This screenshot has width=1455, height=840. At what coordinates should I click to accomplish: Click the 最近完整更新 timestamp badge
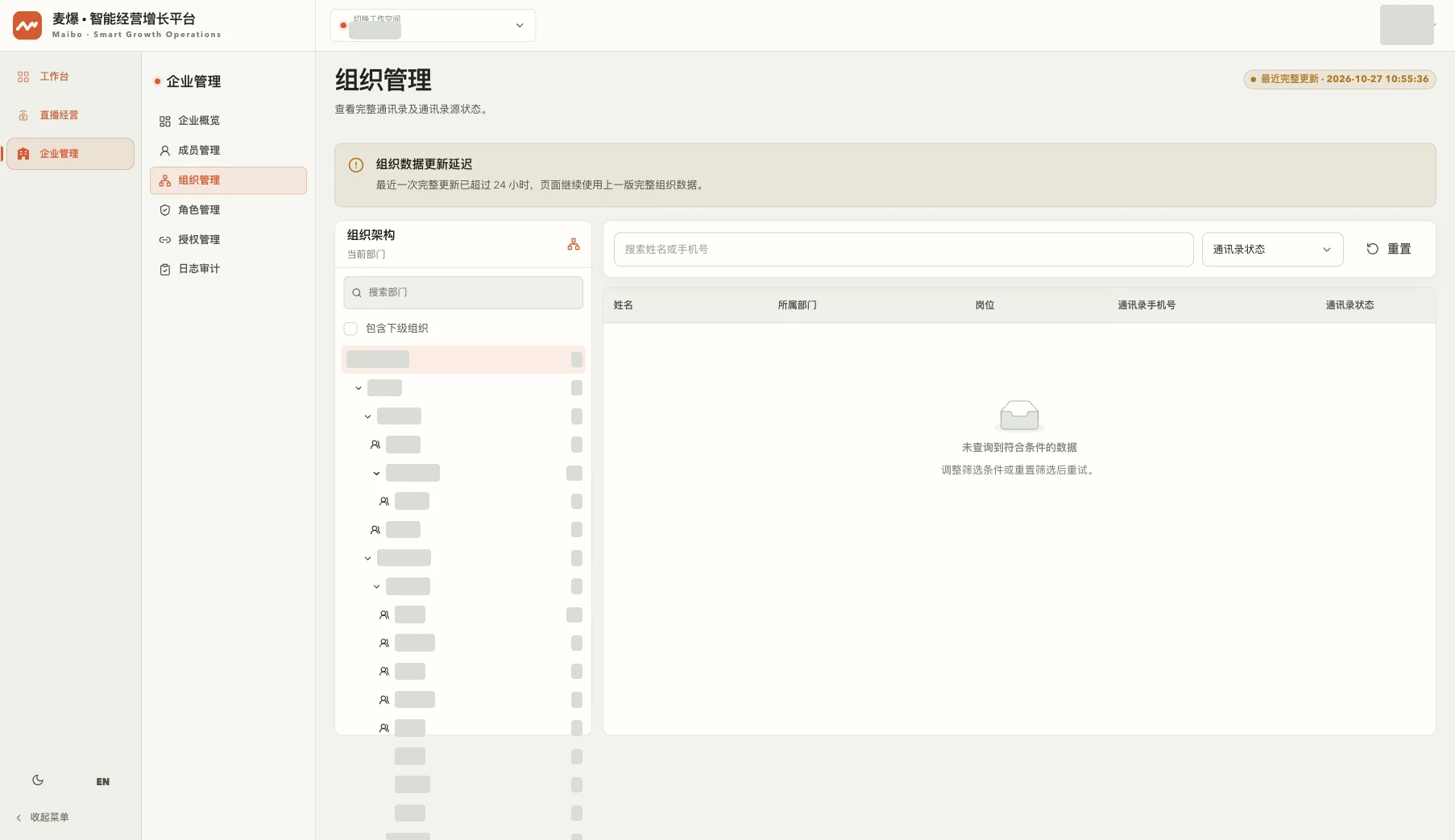tap(1340, 79)
